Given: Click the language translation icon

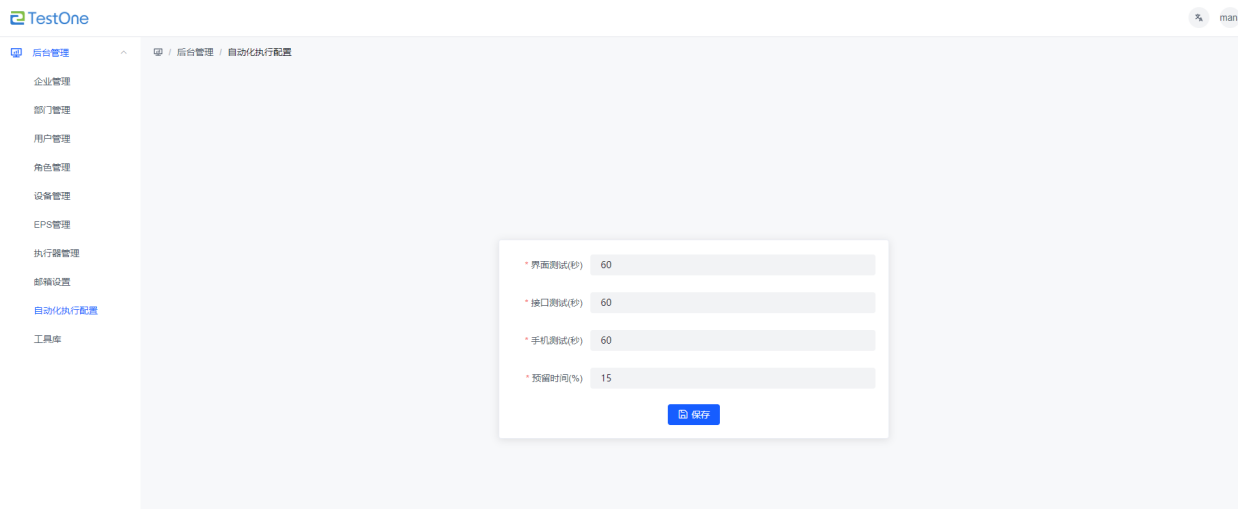Looking at the screenshot, I should (1198, 18).
